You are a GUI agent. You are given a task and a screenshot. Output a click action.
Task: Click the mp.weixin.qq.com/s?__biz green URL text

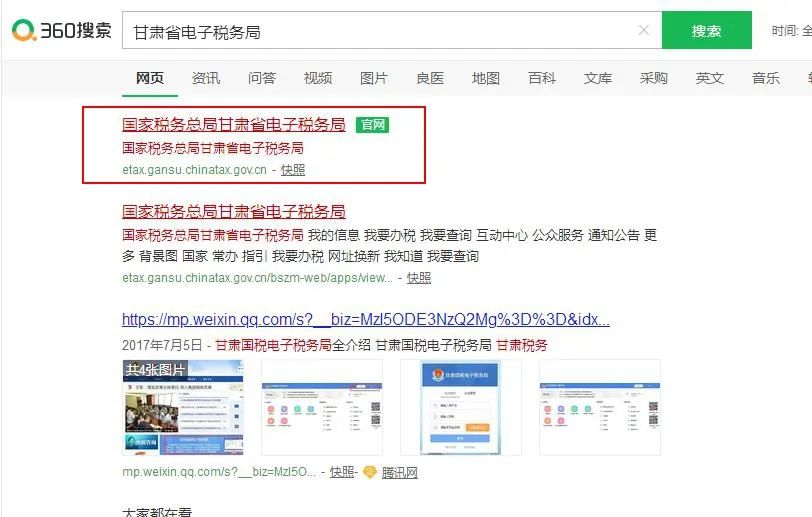[219, 472]
